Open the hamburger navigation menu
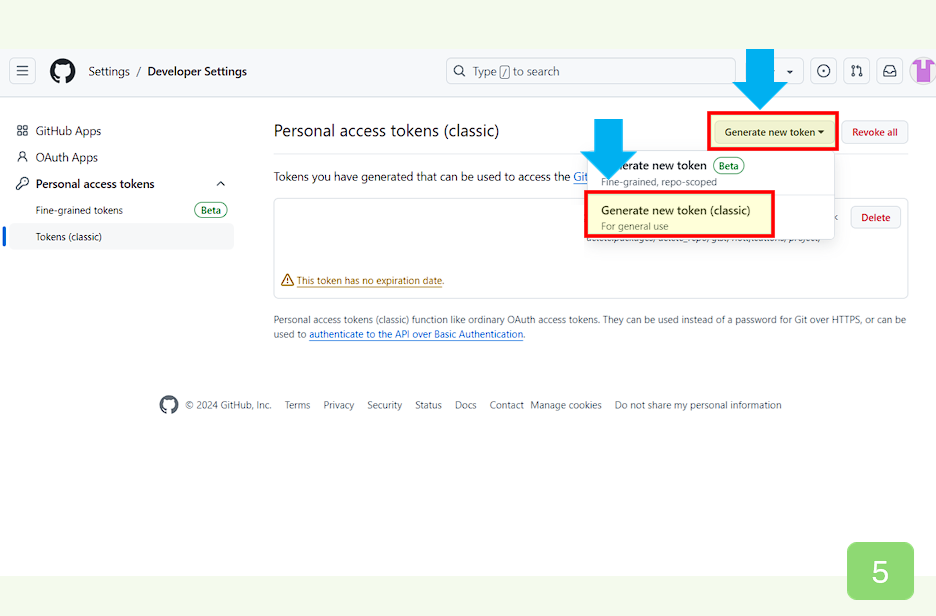The width and height of the screenshot is (936, 616). coord(23,71)
